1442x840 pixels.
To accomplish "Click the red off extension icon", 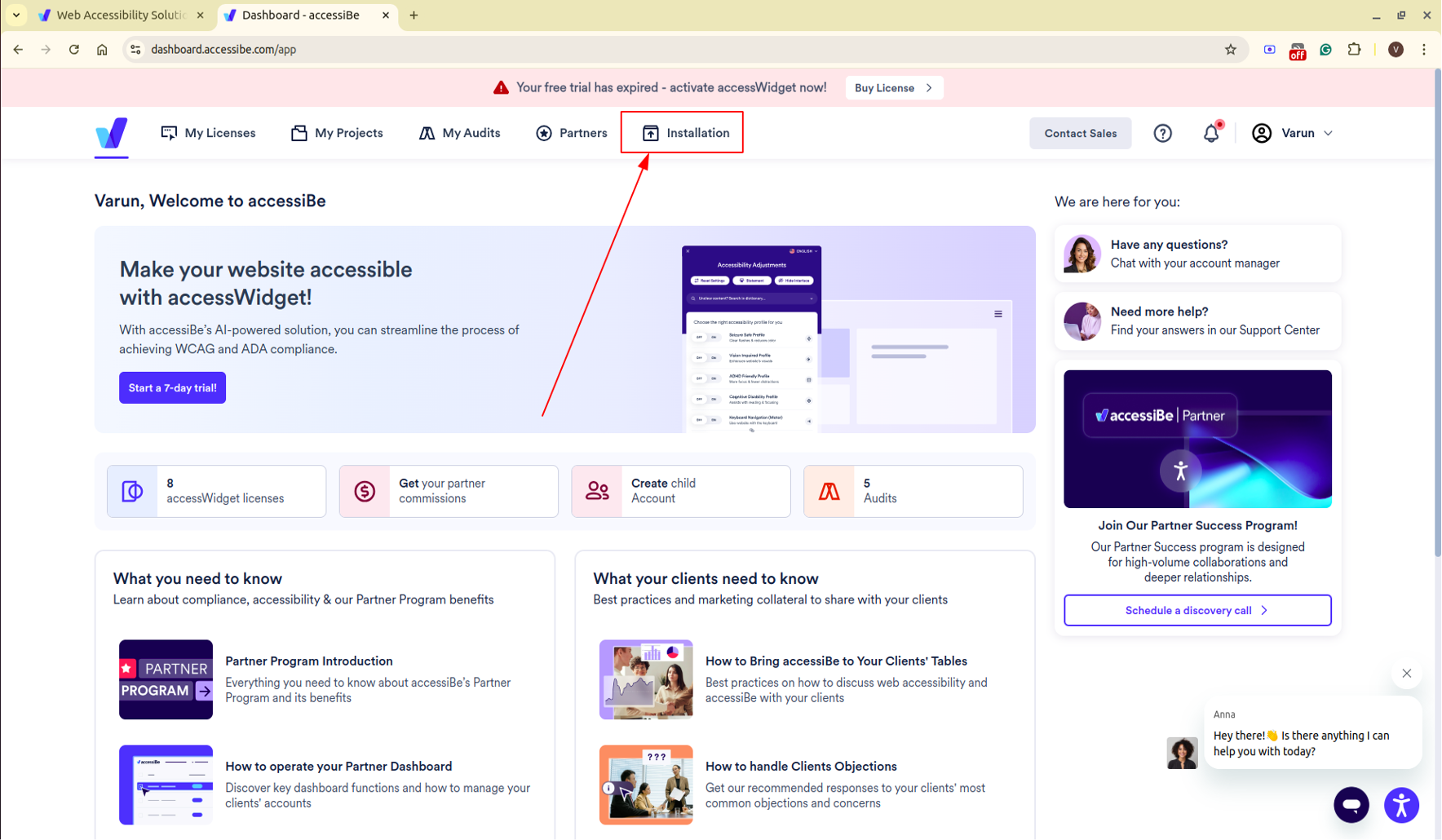I will pos(1297,51).
